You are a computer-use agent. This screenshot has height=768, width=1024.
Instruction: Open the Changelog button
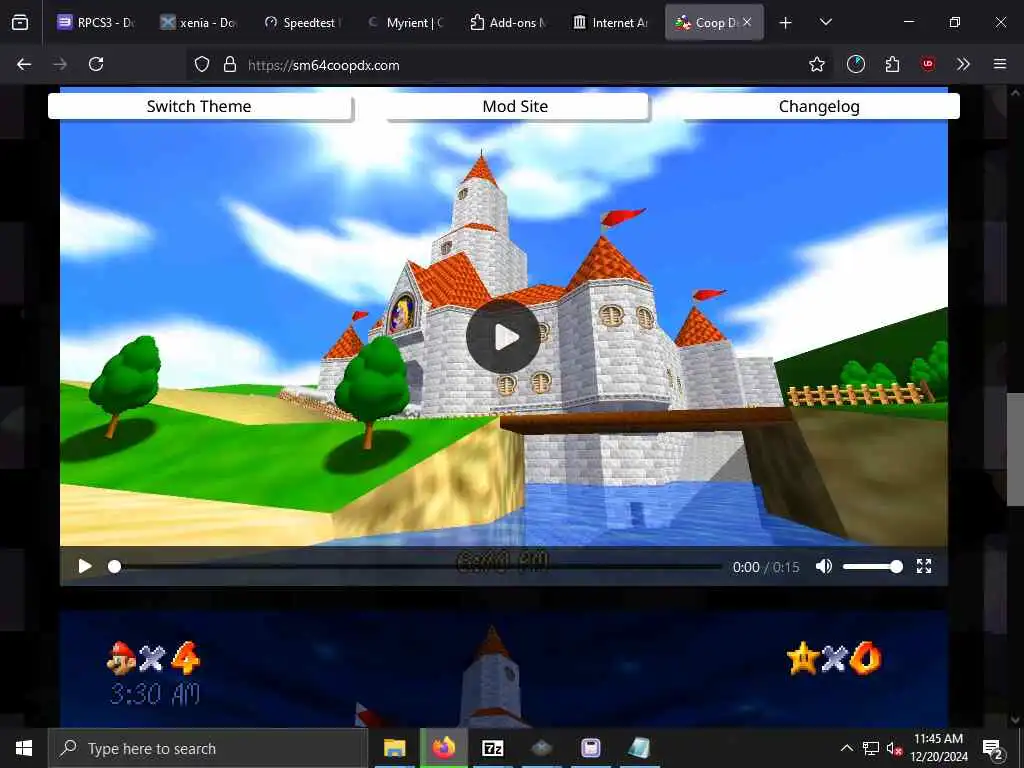coord(820,106)
